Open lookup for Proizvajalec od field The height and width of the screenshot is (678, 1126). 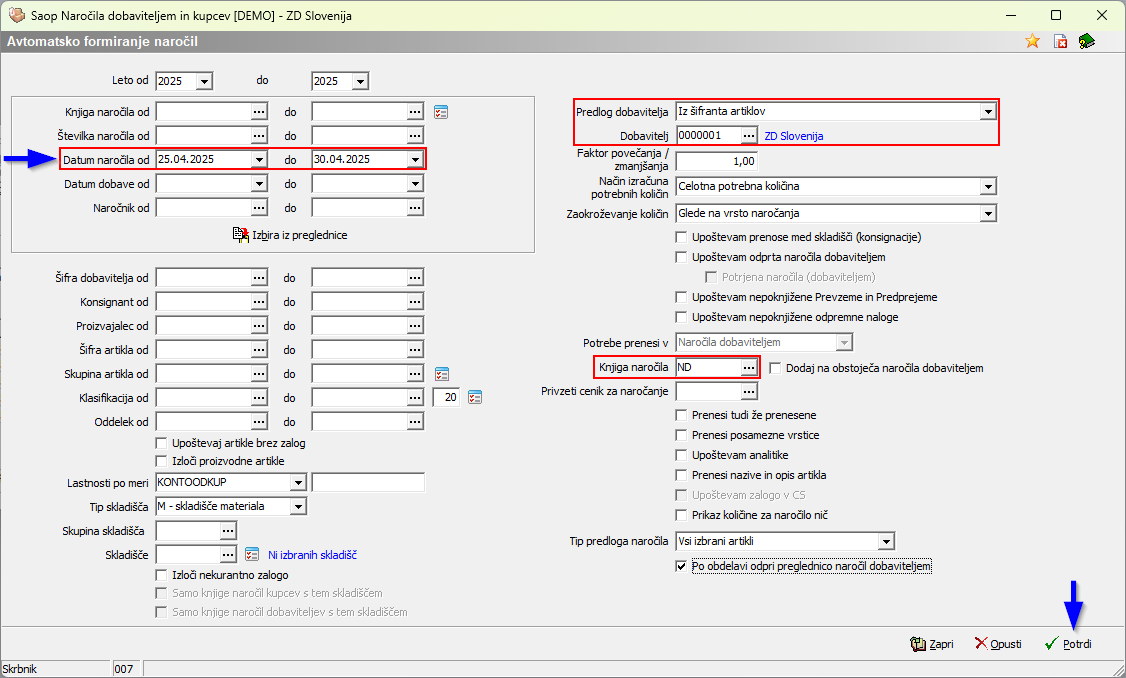(x=259, y=325)
